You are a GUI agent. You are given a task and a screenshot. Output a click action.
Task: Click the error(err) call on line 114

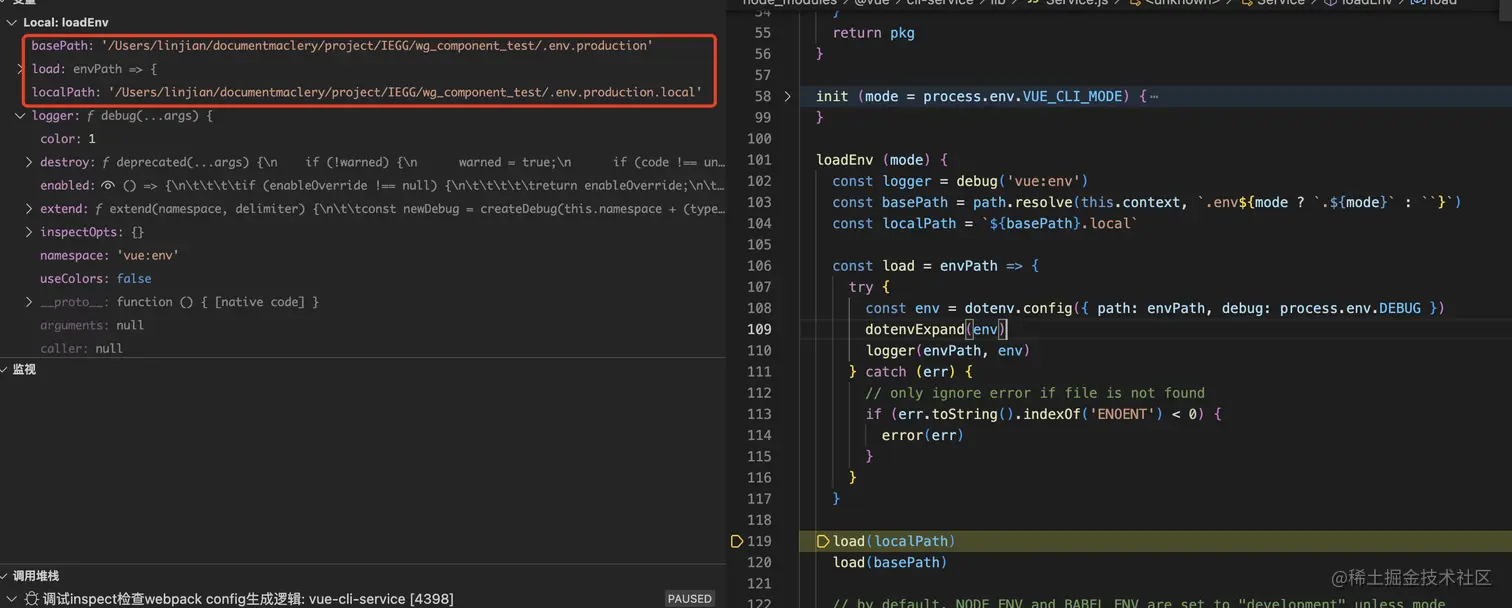click(923, 435)
